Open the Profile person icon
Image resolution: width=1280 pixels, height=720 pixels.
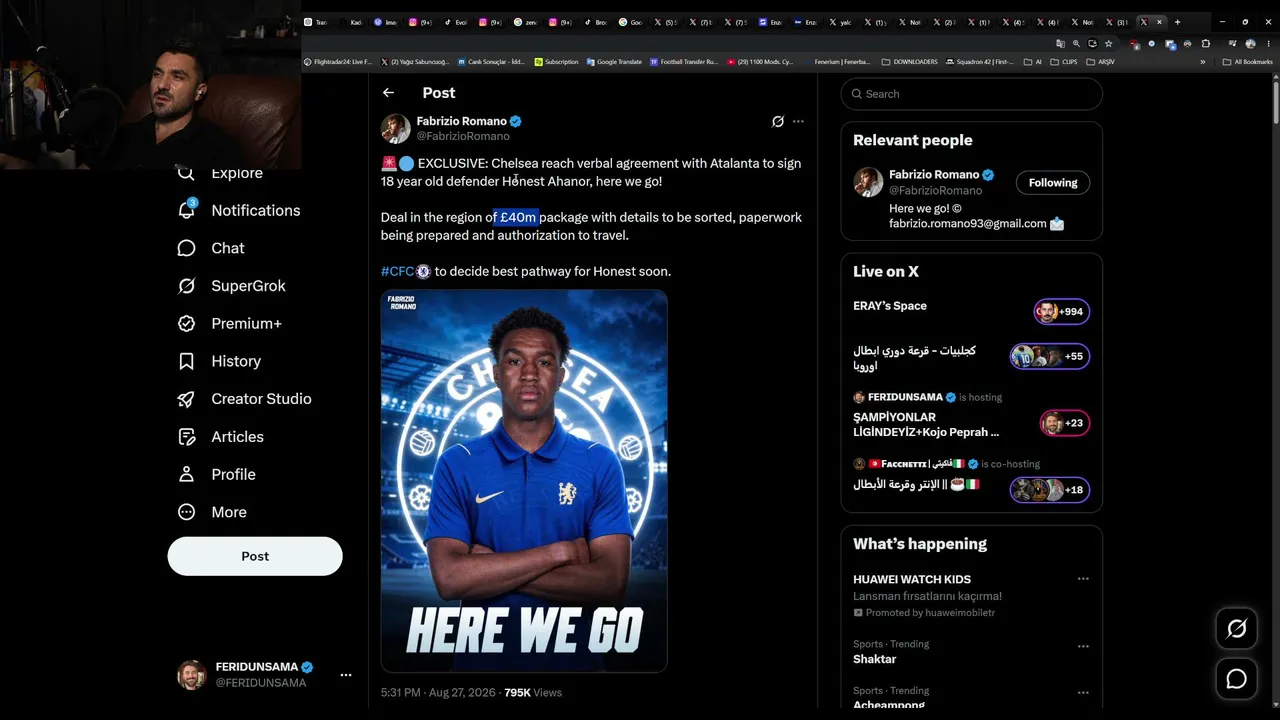point(186,474)
